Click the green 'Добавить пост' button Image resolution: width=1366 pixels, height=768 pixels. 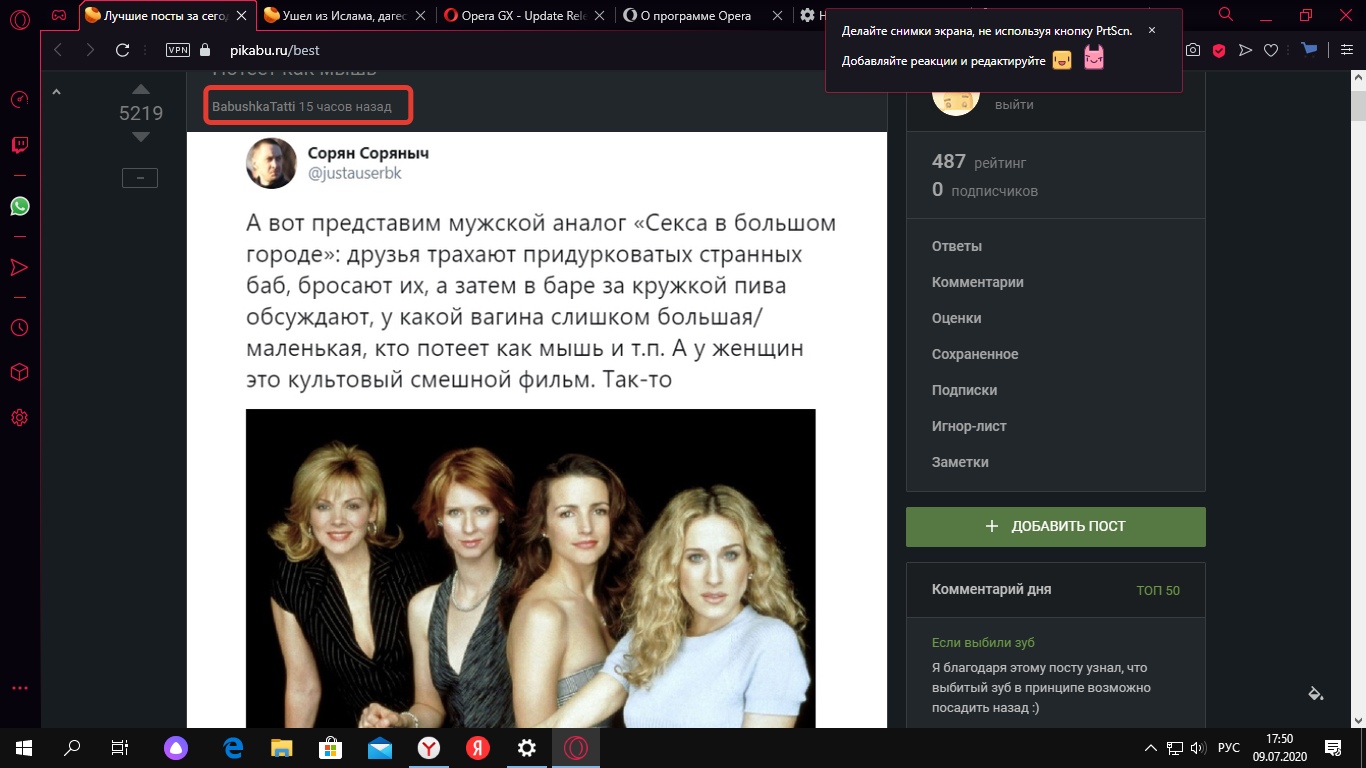click(x=1055, y=526)
